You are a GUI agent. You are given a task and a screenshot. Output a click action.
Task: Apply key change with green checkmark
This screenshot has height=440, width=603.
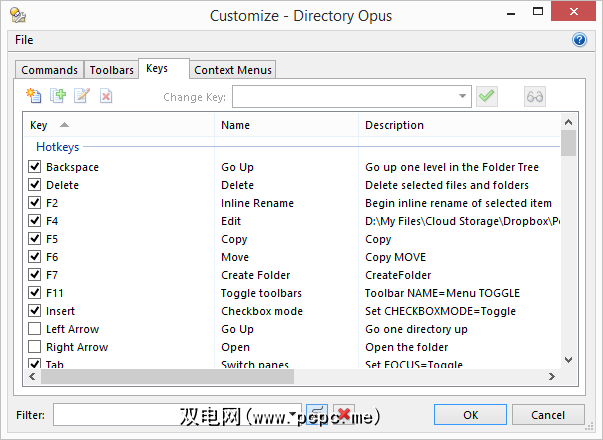click(487, 96)
